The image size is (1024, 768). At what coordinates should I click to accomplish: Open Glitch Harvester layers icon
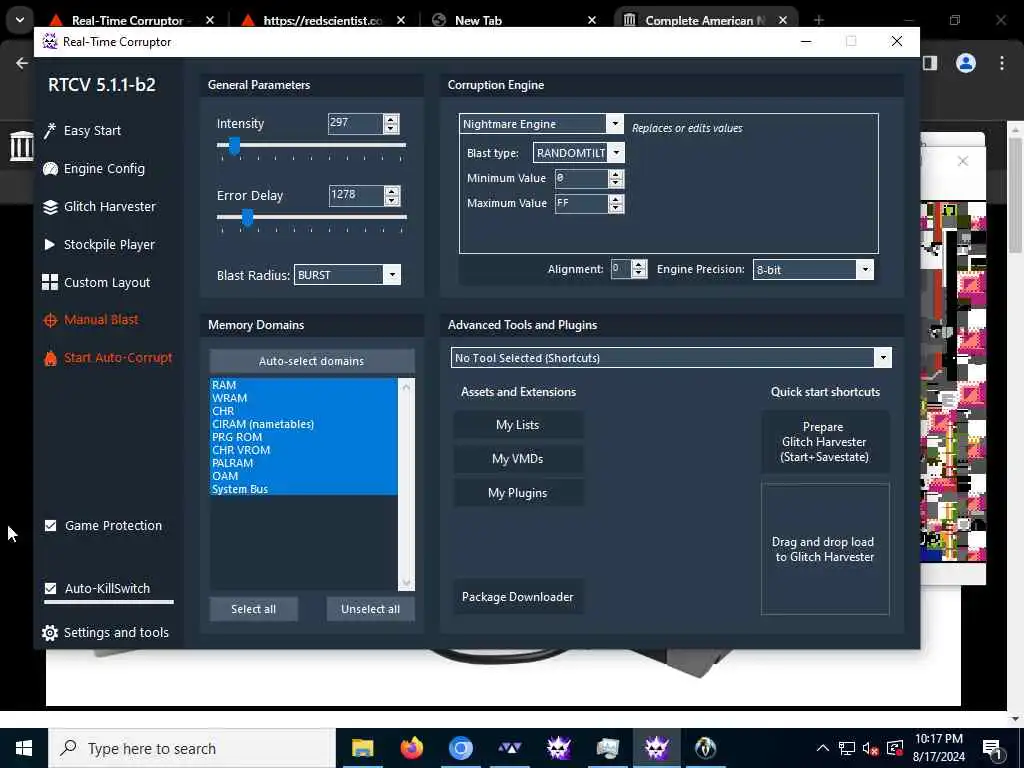pos(50,207)
